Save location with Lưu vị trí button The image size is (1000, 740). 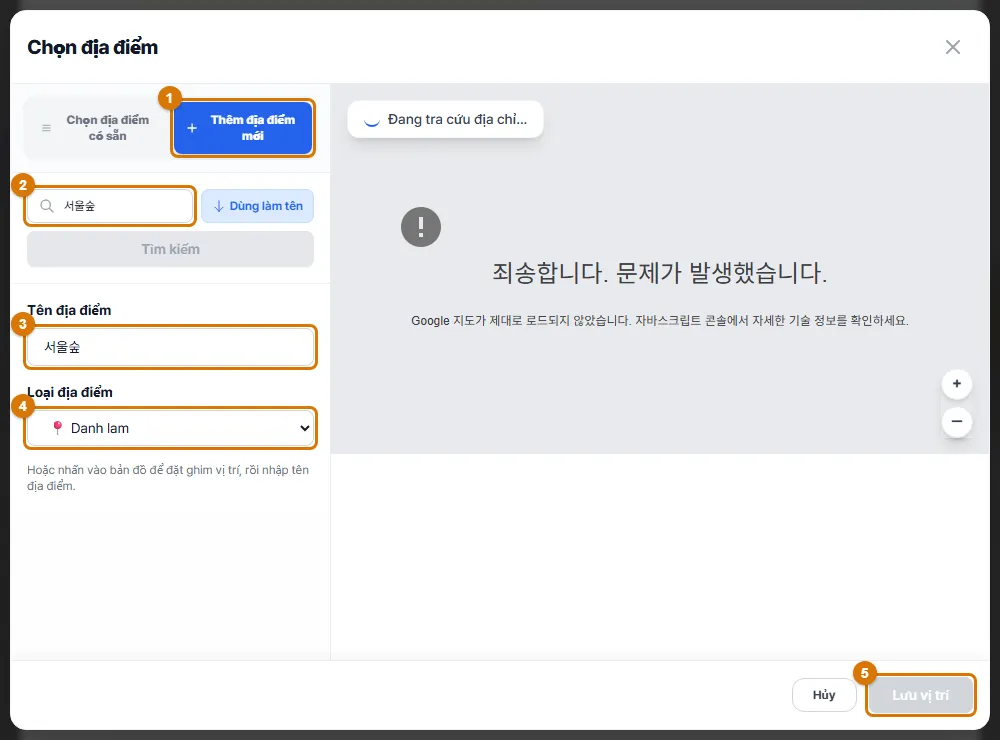click(x=920, y=695)
